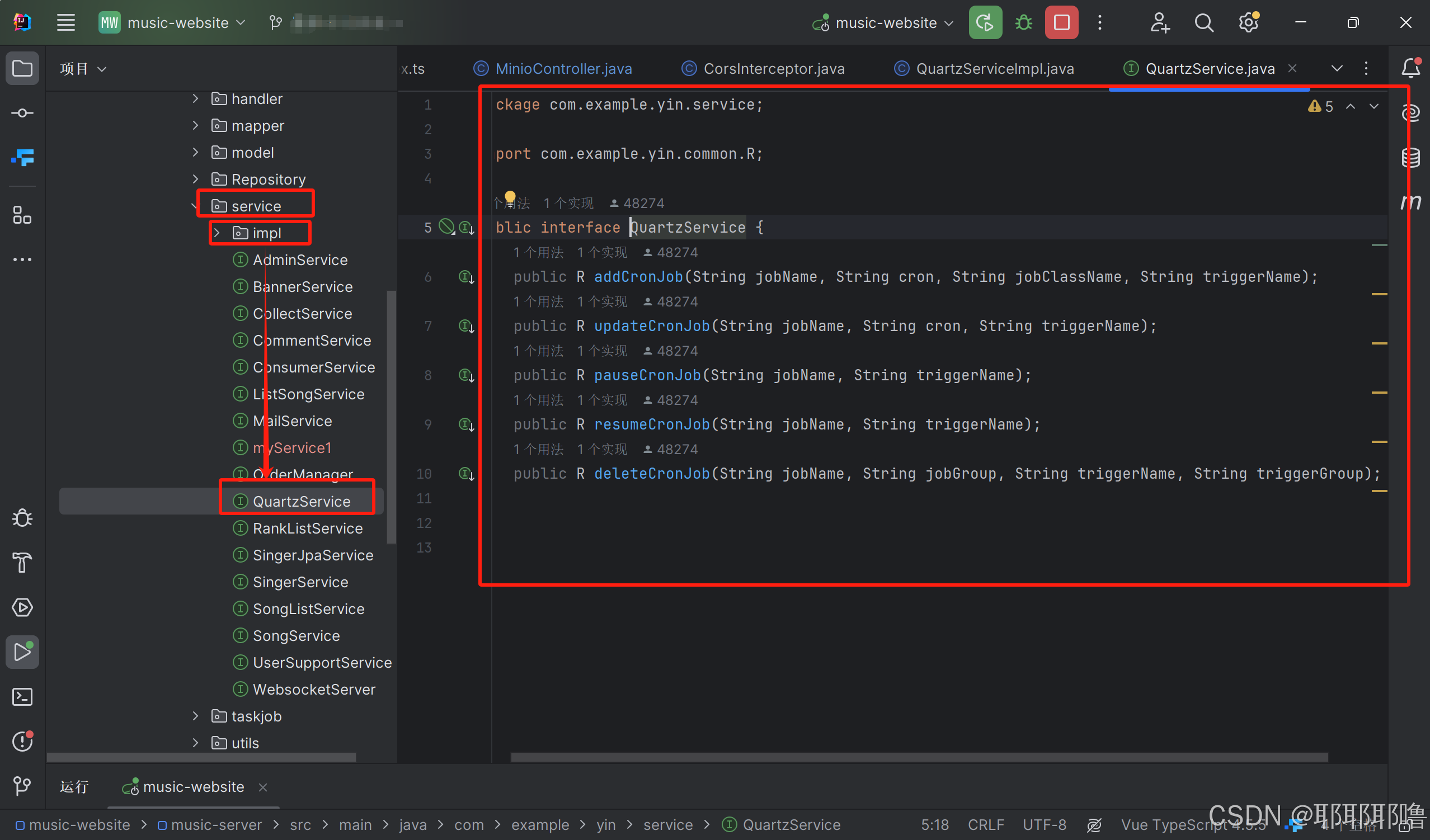
Task: Switch to the QuartzServiceImpl.java tab
Action: (x=994, y=69)
